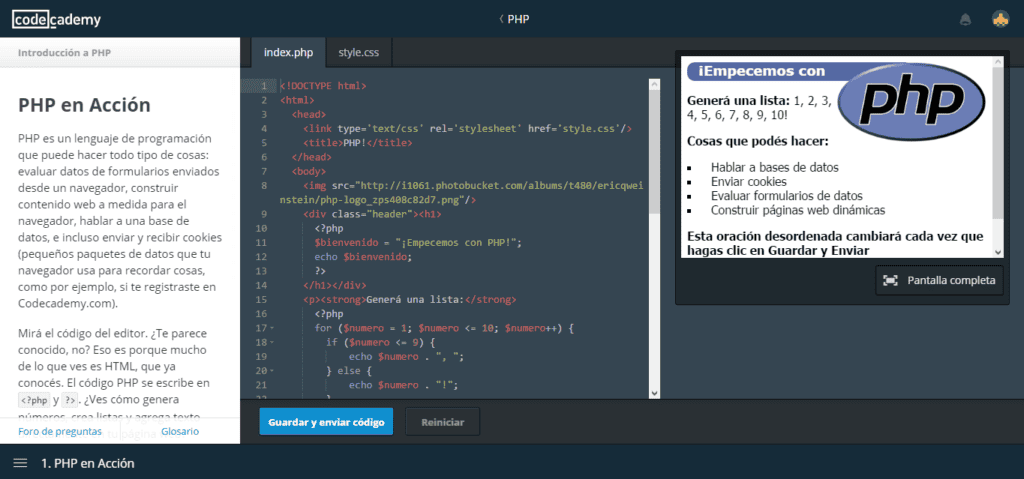This screenshot has width=1024, height=479.
Task: Switch to the index.php tab
Action: coord(289,53)
